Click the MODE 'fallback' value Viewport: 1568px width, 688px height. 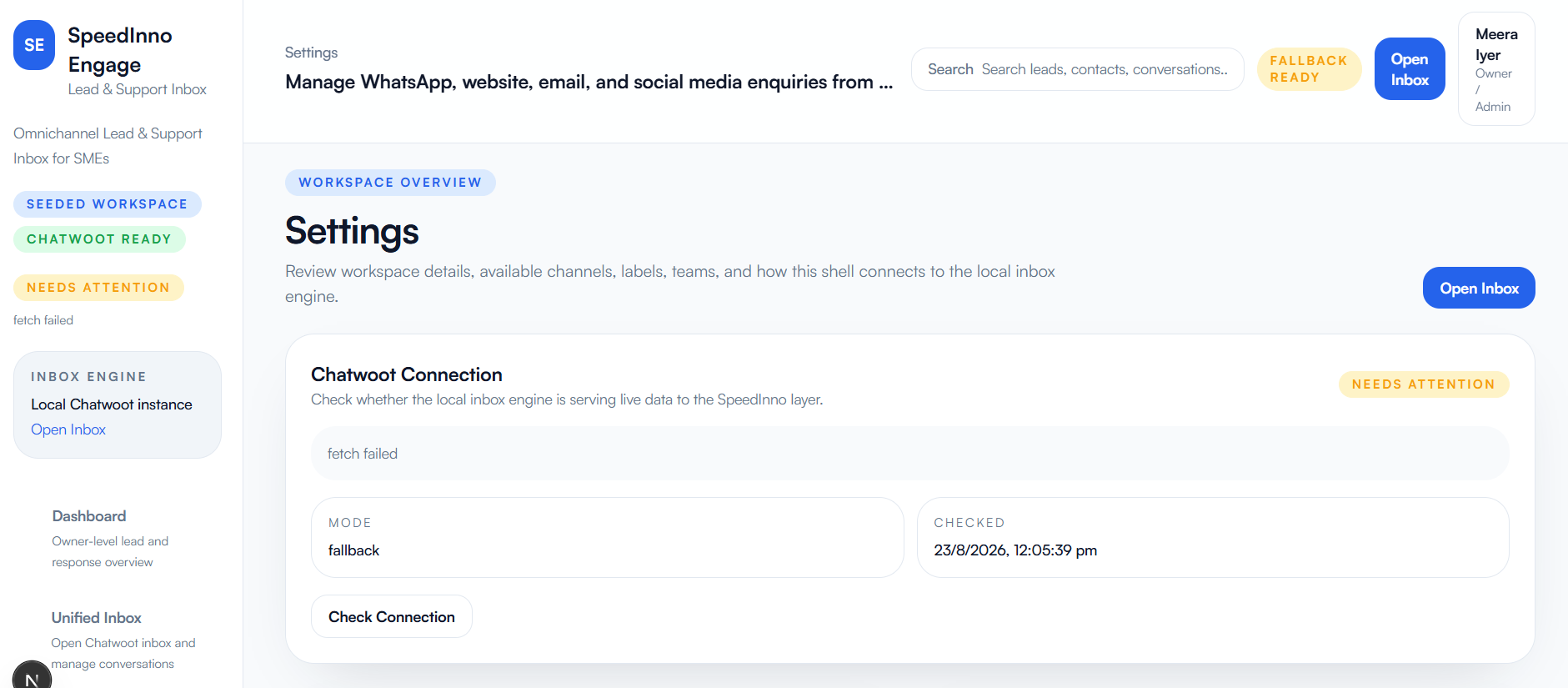click(353, 550)
